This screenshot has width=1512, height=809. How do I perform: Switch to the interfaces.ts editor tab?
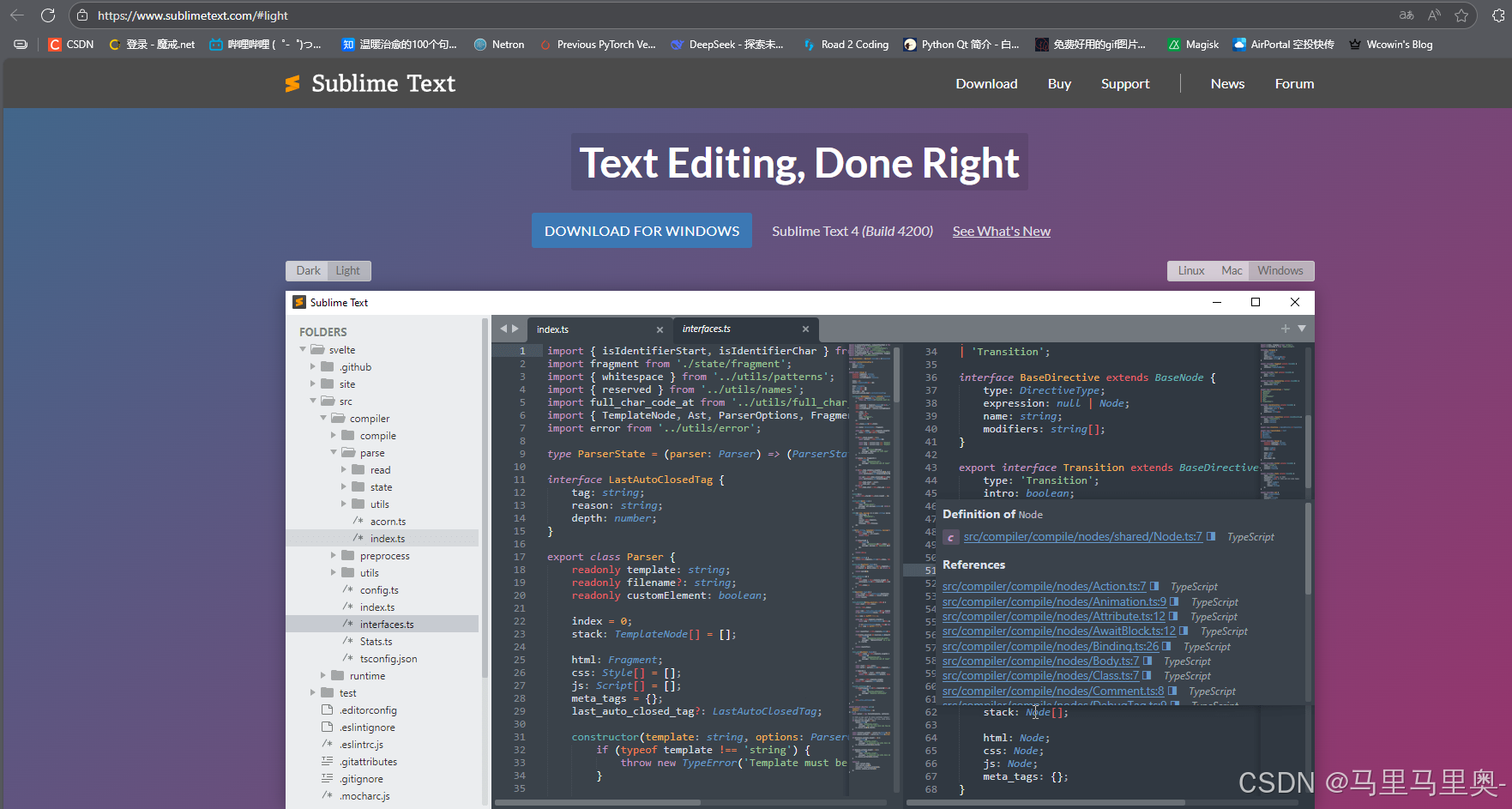[744, 329]
